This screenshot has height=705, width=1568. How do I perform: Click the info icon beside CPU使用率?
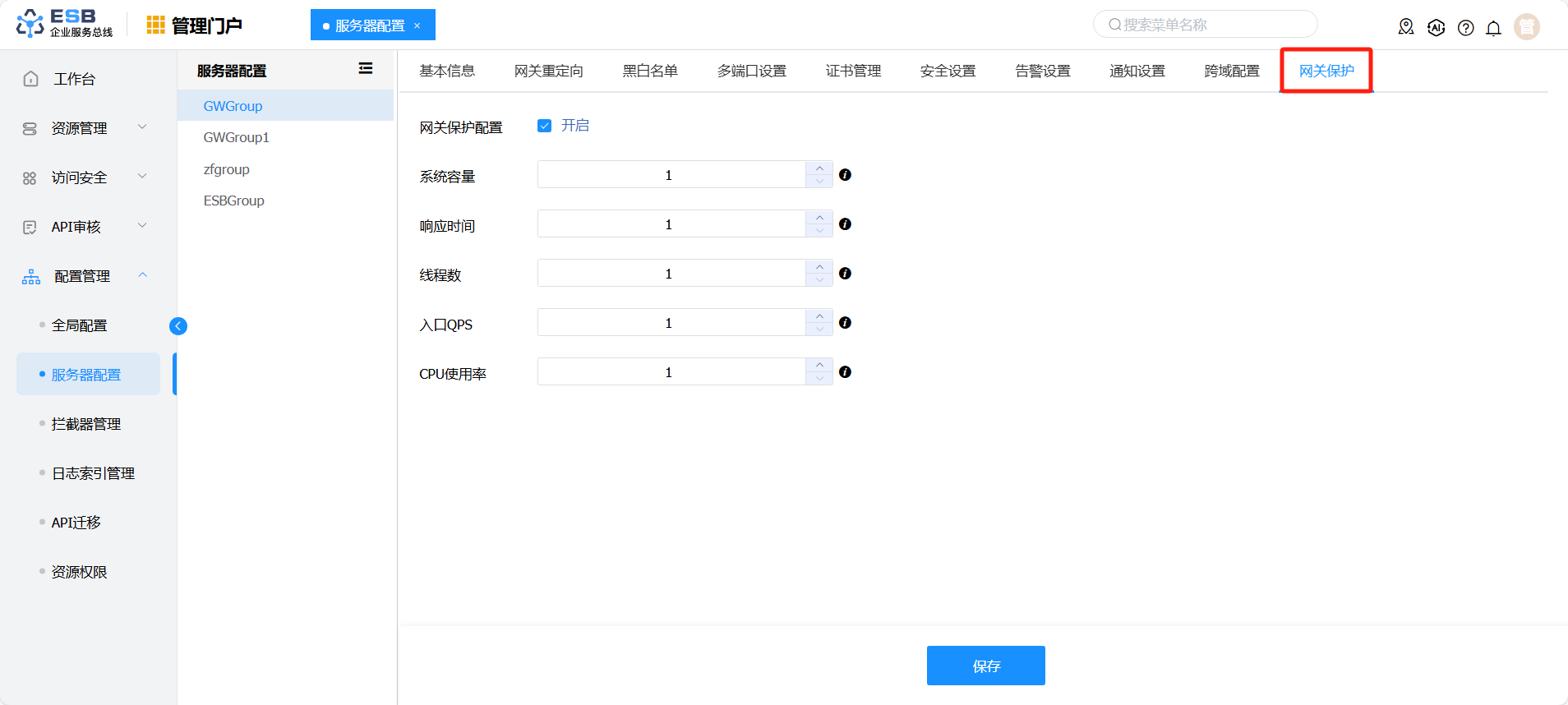845,372
